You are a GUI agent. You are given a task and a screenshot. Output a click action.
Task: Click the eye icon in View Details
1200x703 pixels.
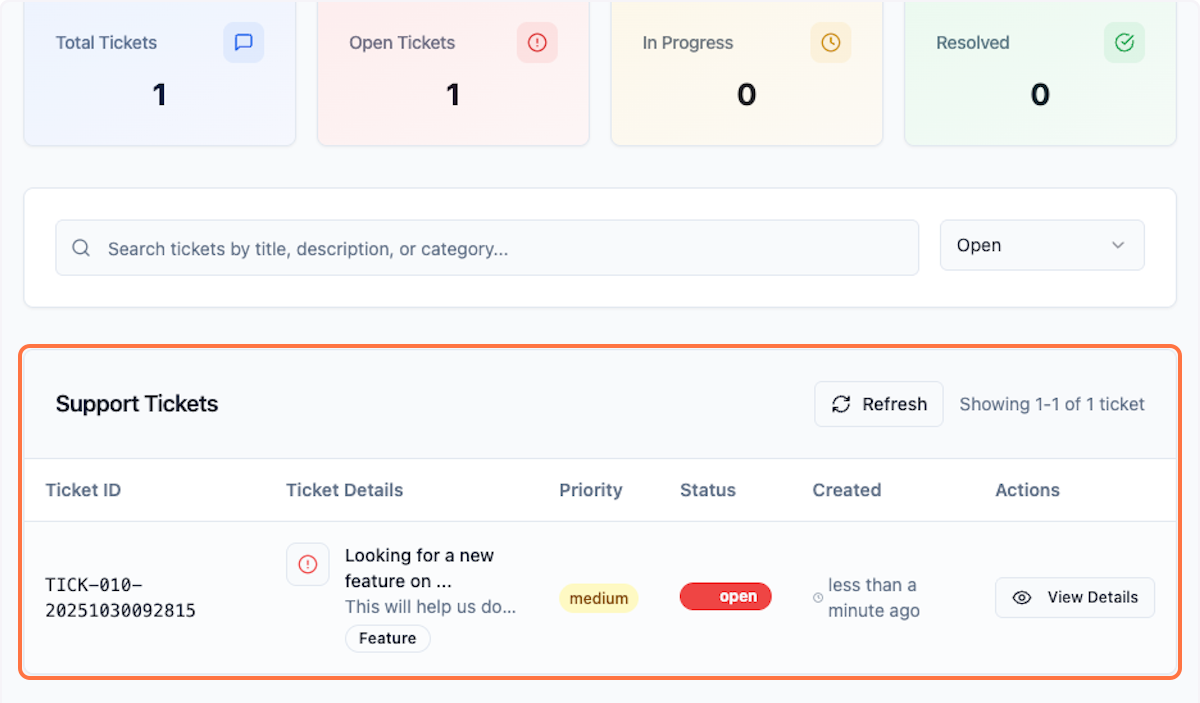point(1022,598)
